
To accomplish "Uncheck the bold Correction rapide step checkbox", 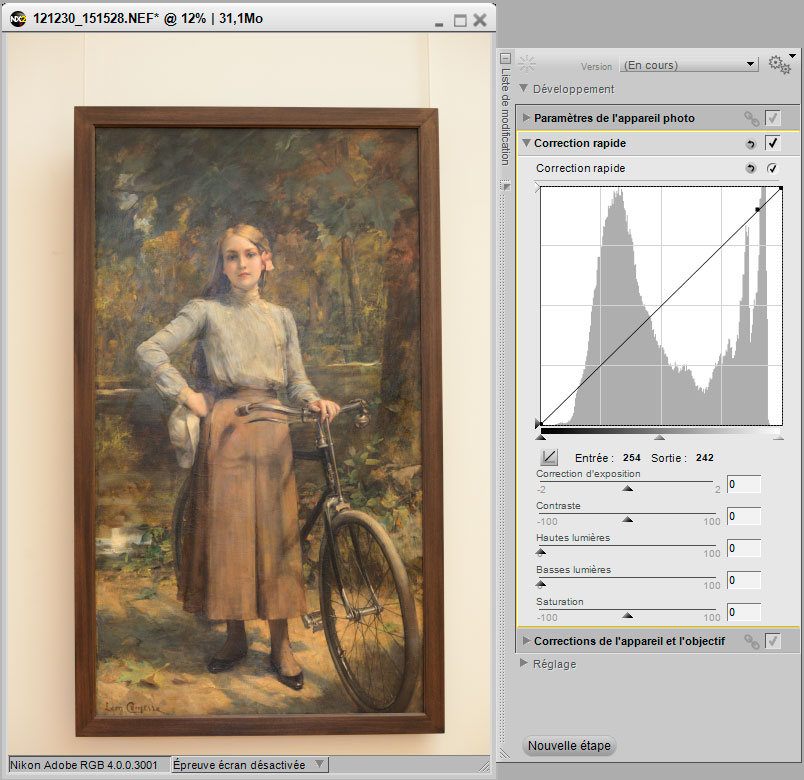I will click(x=772, y=143).
